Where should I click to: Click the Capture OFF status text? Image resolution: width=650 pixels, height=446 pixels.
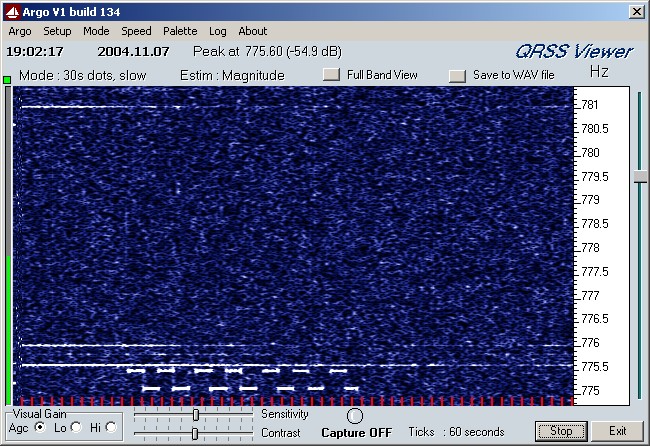point(357,433)
